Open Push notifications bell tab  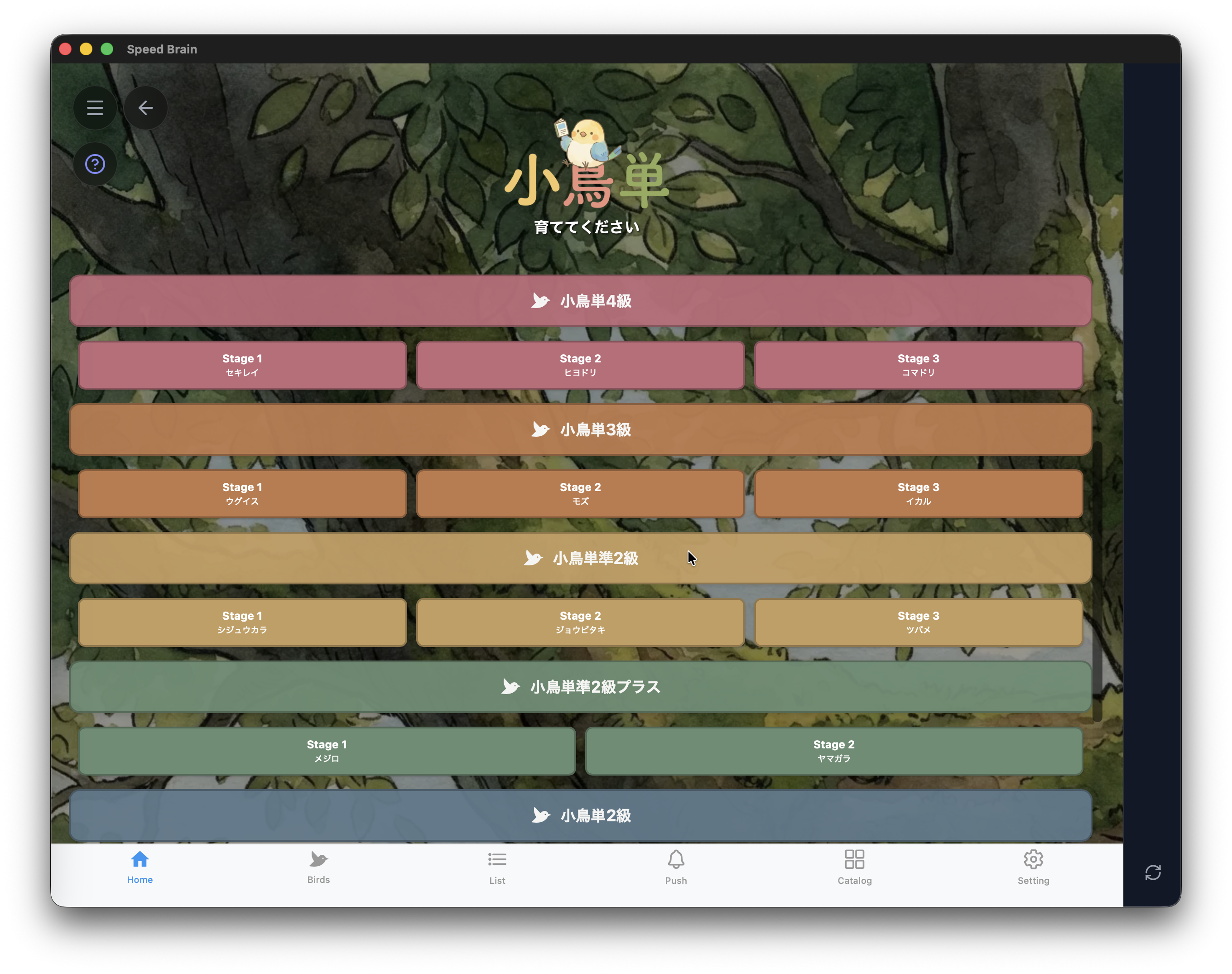[x=676, y=867]
